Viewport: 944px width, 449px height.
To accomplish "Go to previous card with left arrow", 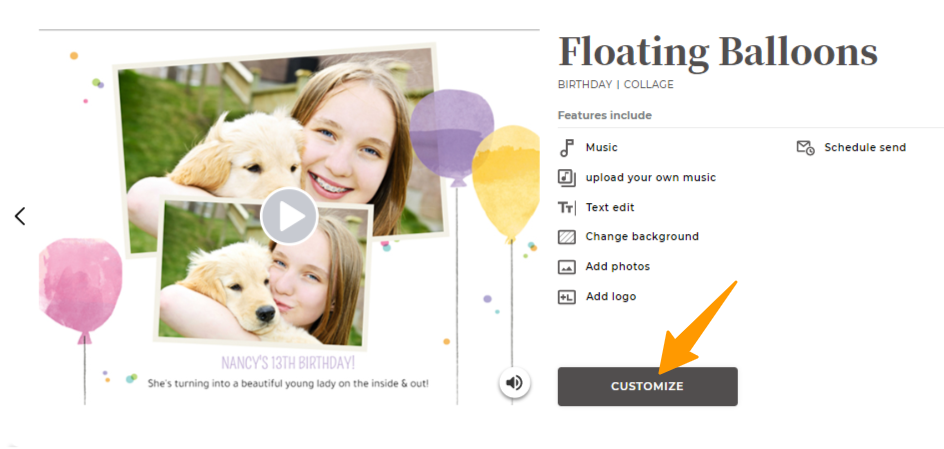I will coord(20,216).
